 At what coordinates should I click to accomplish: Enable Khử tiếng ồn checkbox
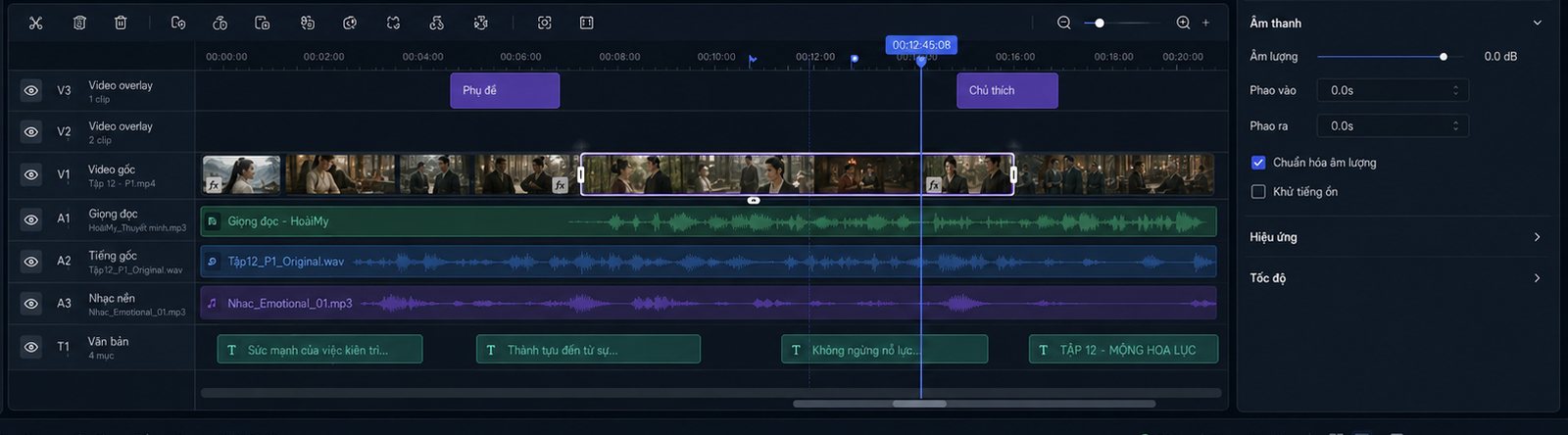coord(1258,192)
